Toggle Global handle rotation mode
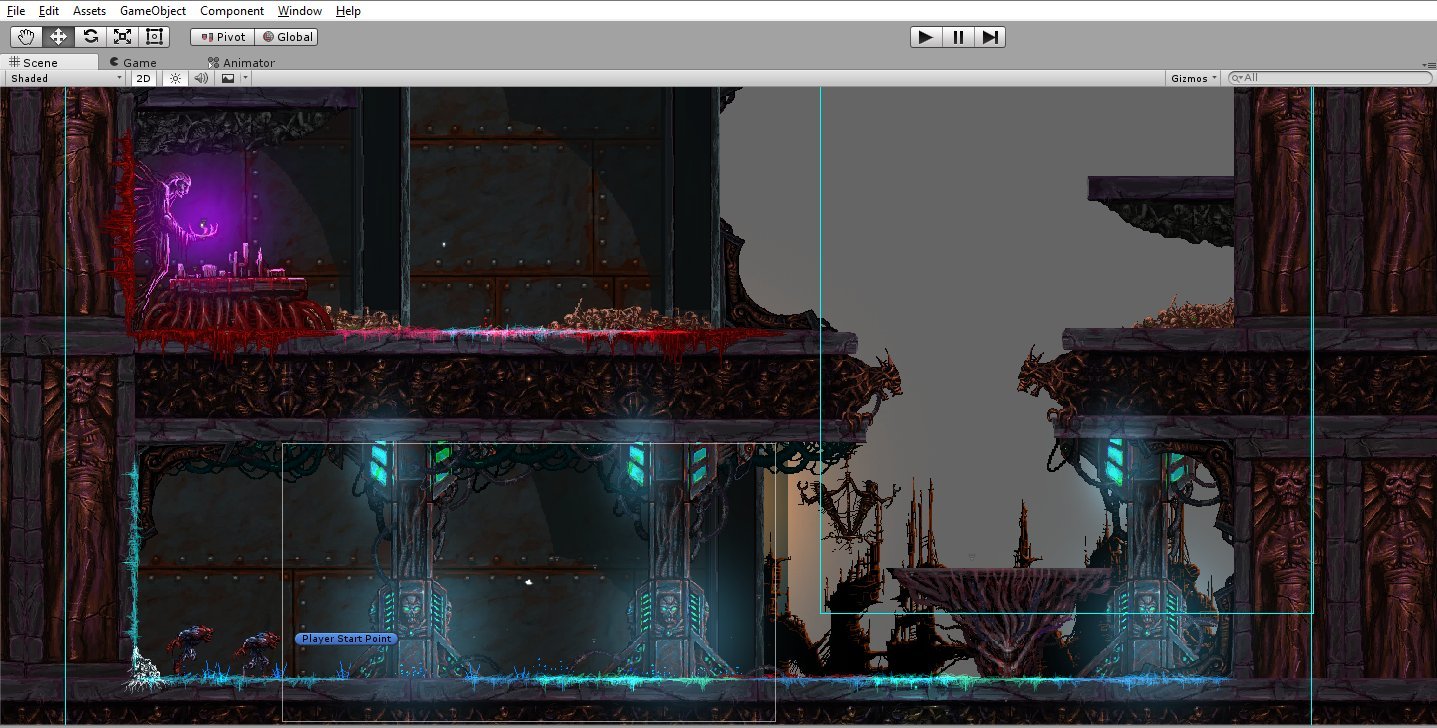The image size is (1437, 728). tap(286, 37)
